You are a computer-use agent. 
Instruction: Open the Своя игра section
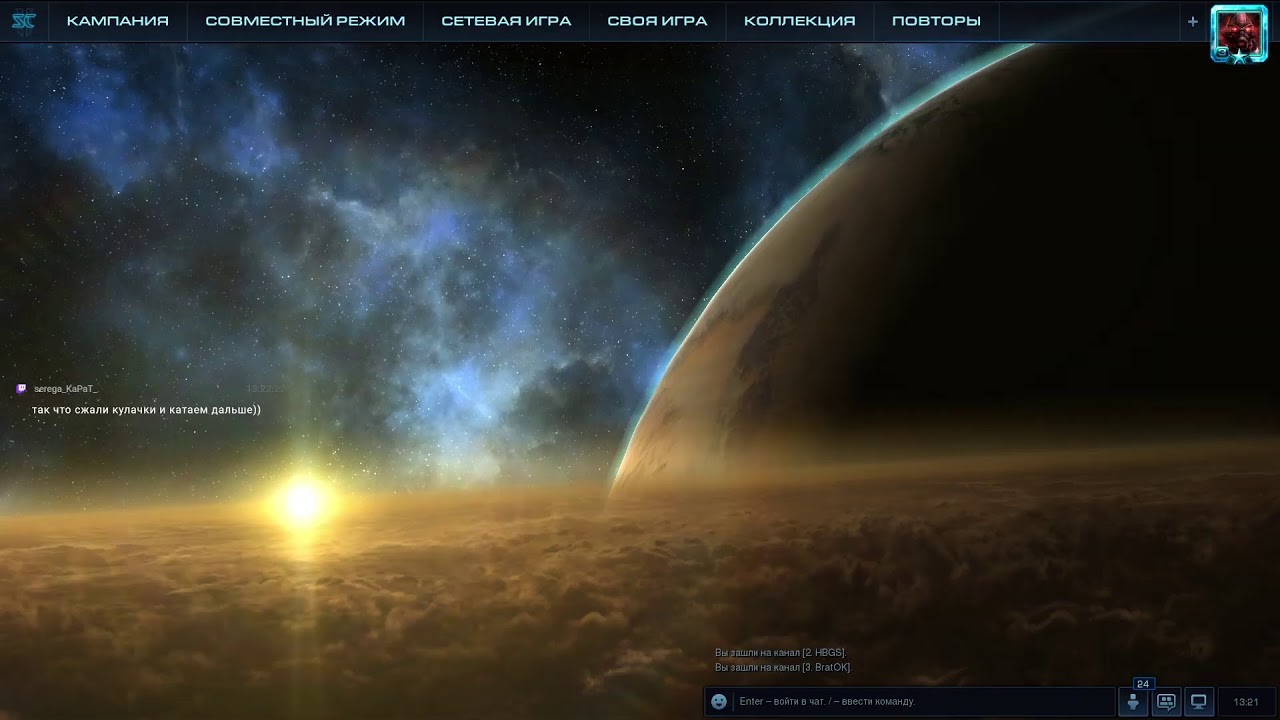click(x=657, y=21)
